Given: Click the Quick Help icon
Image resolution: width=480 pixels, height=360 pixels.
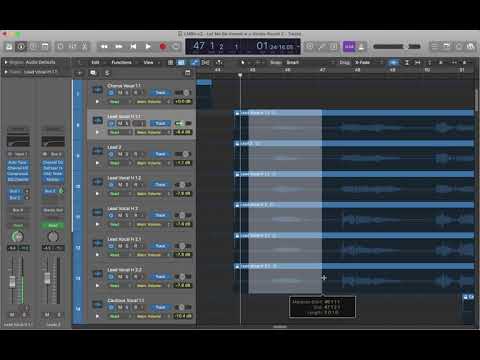Looking at the screenshot, I should pyautogui.click(x=33, y=47).
